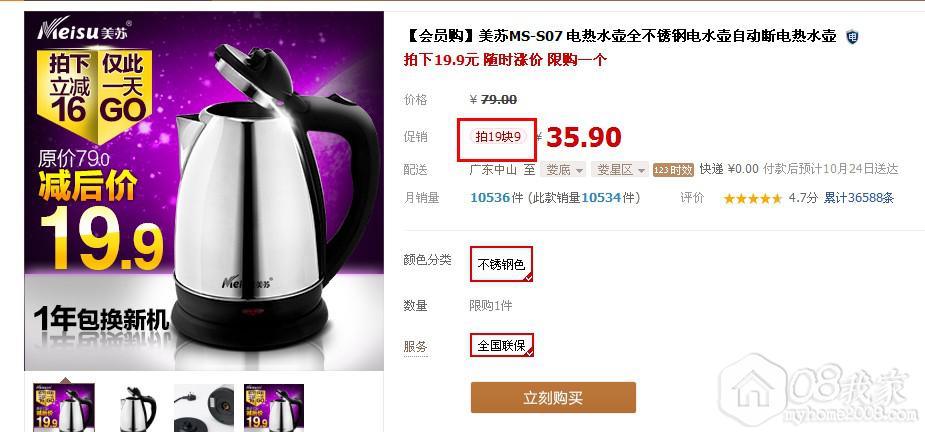Select the kettle base plug thumbnail
The image size is (925, 432).
pyautogui.click(x=204, y=408)
